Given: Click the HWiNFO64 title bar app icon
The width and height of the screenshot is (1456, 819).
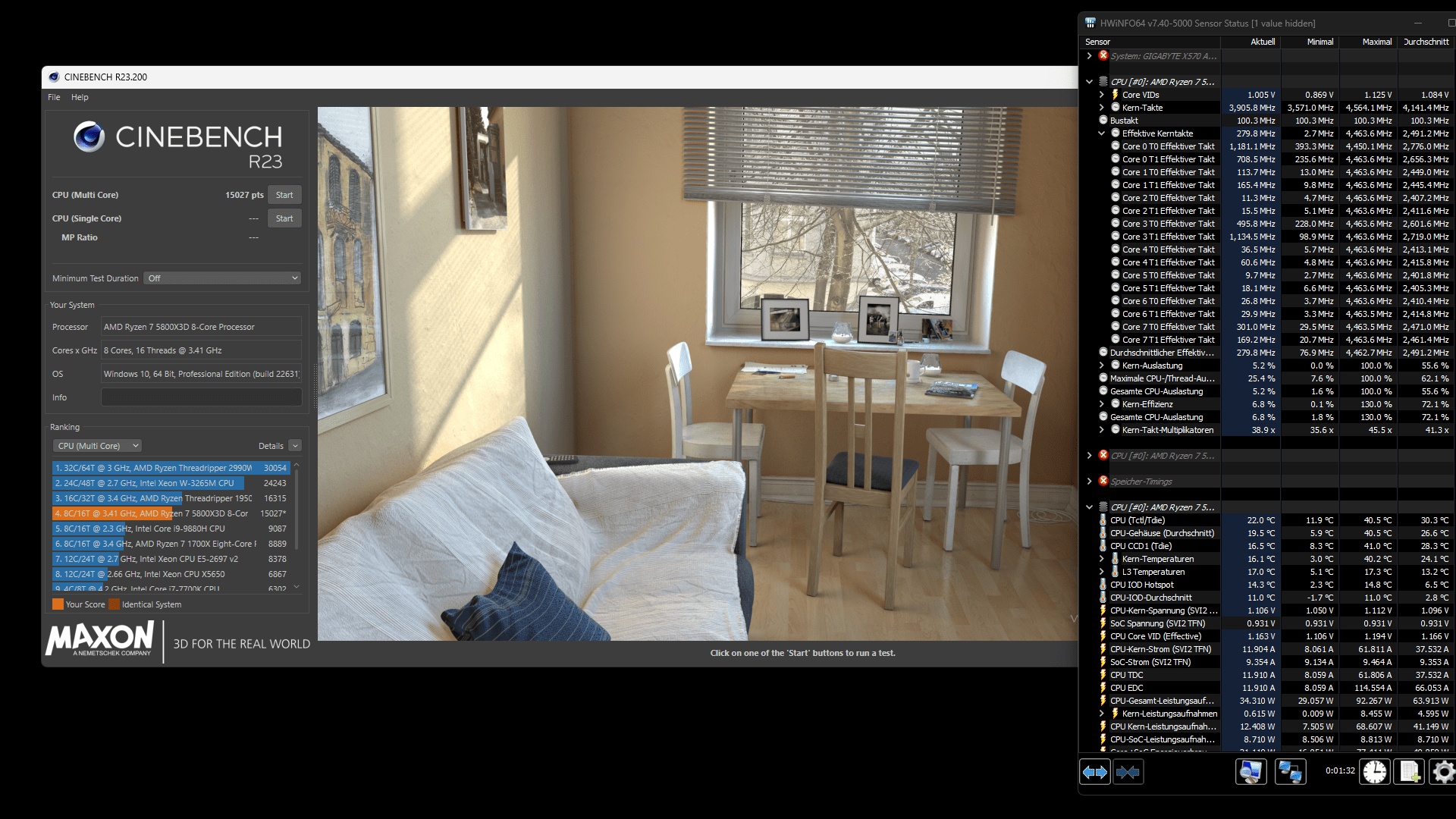Looking at the screenshot, I should tap(1090, 23).
